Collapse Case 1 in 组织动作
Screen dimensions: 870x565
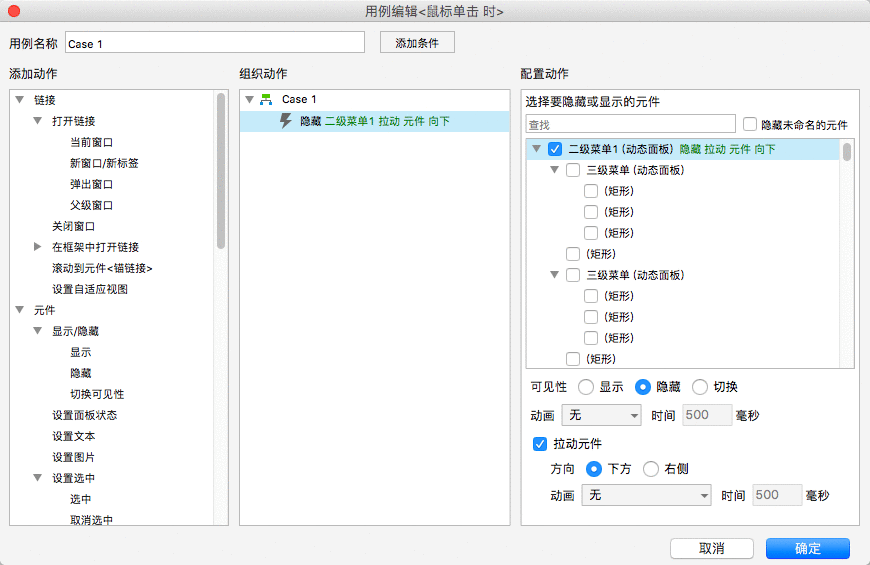(x=249, y=100)
